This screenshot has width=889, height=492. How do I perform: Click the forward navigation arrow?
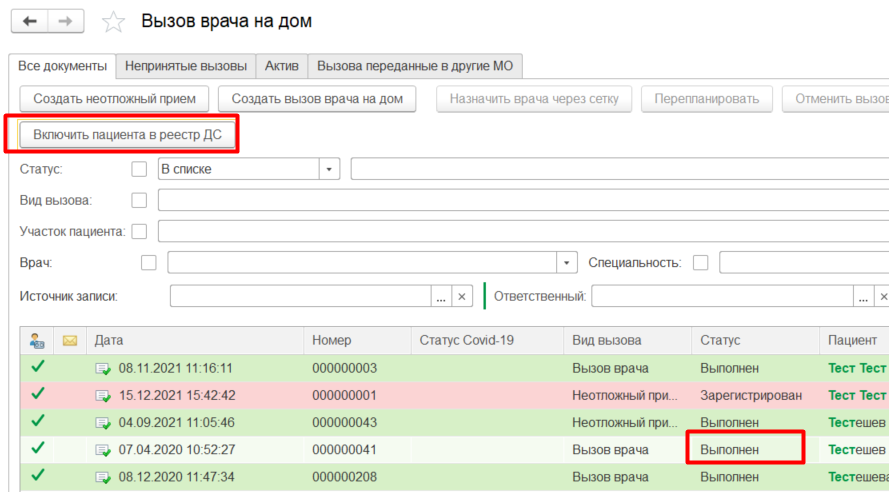[65, 21]
